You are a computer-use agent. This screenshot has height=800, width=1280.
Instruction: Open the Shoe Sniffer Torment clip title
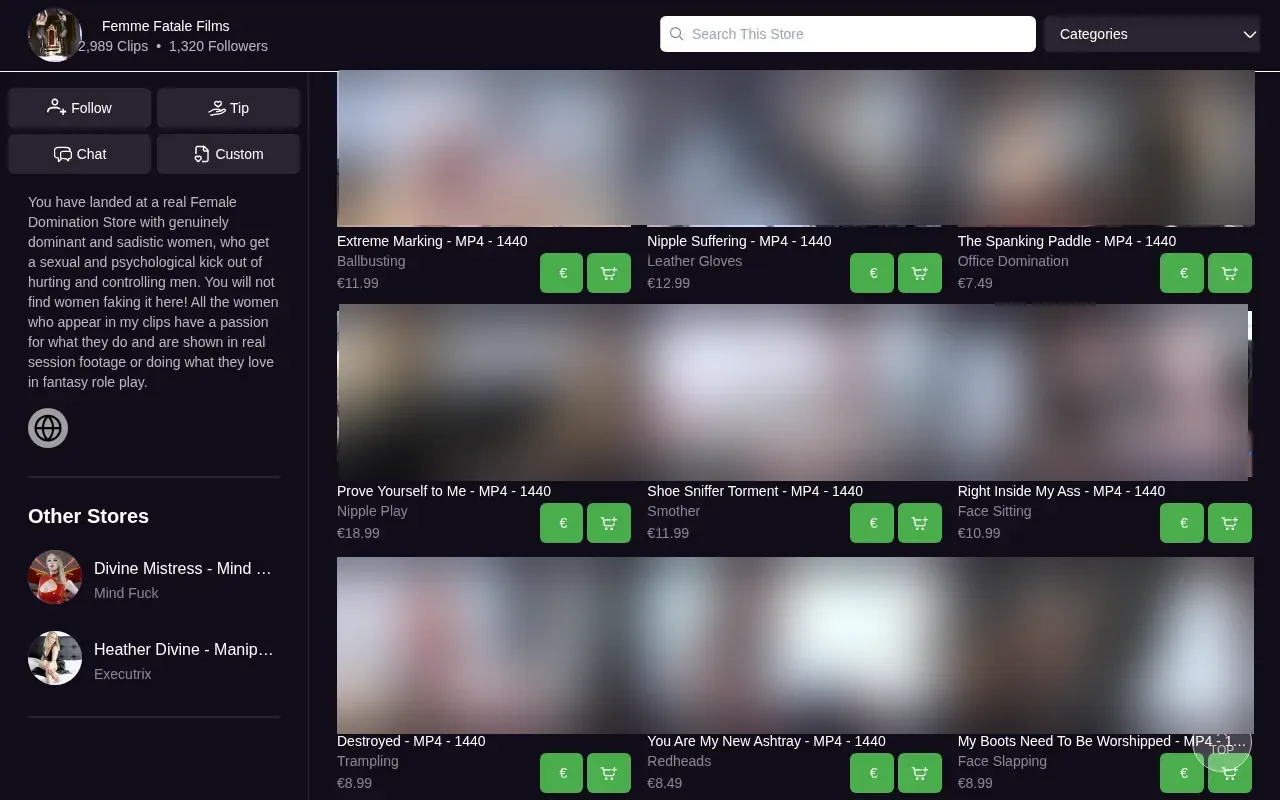pos(755,491)
